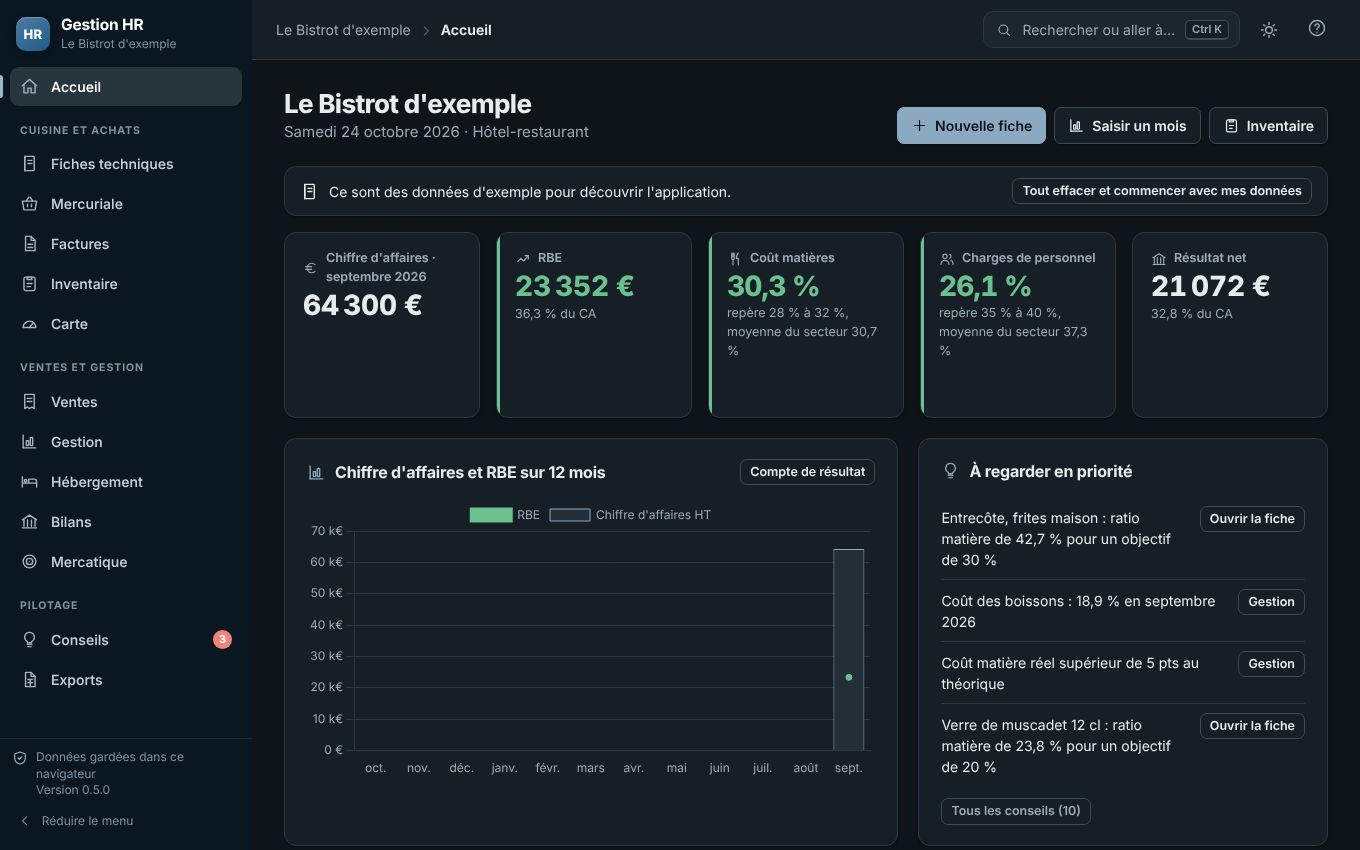Click the Fiches techniques sidebar icon

[x=30, y=164]
